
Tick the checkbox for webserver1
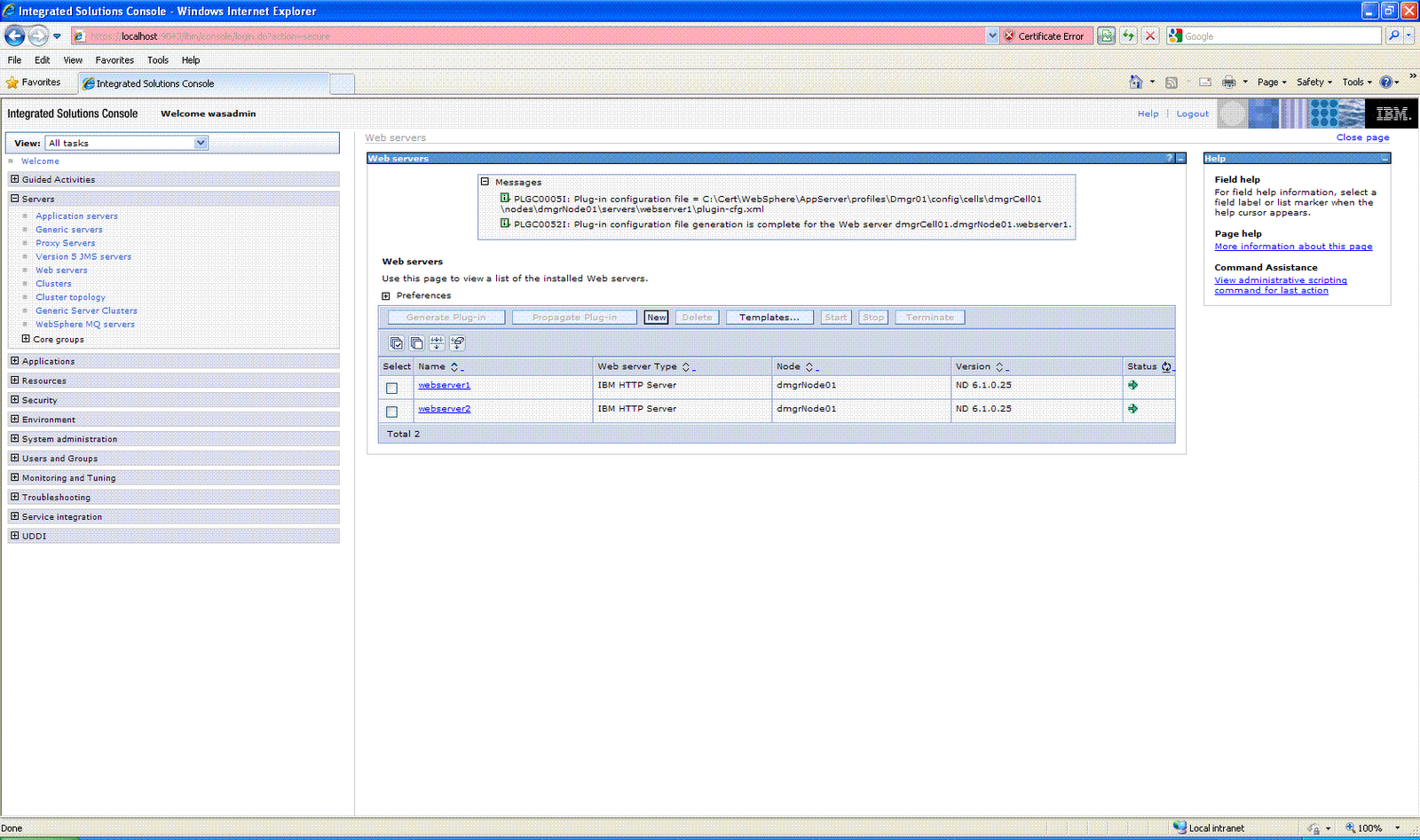[391, 388]
